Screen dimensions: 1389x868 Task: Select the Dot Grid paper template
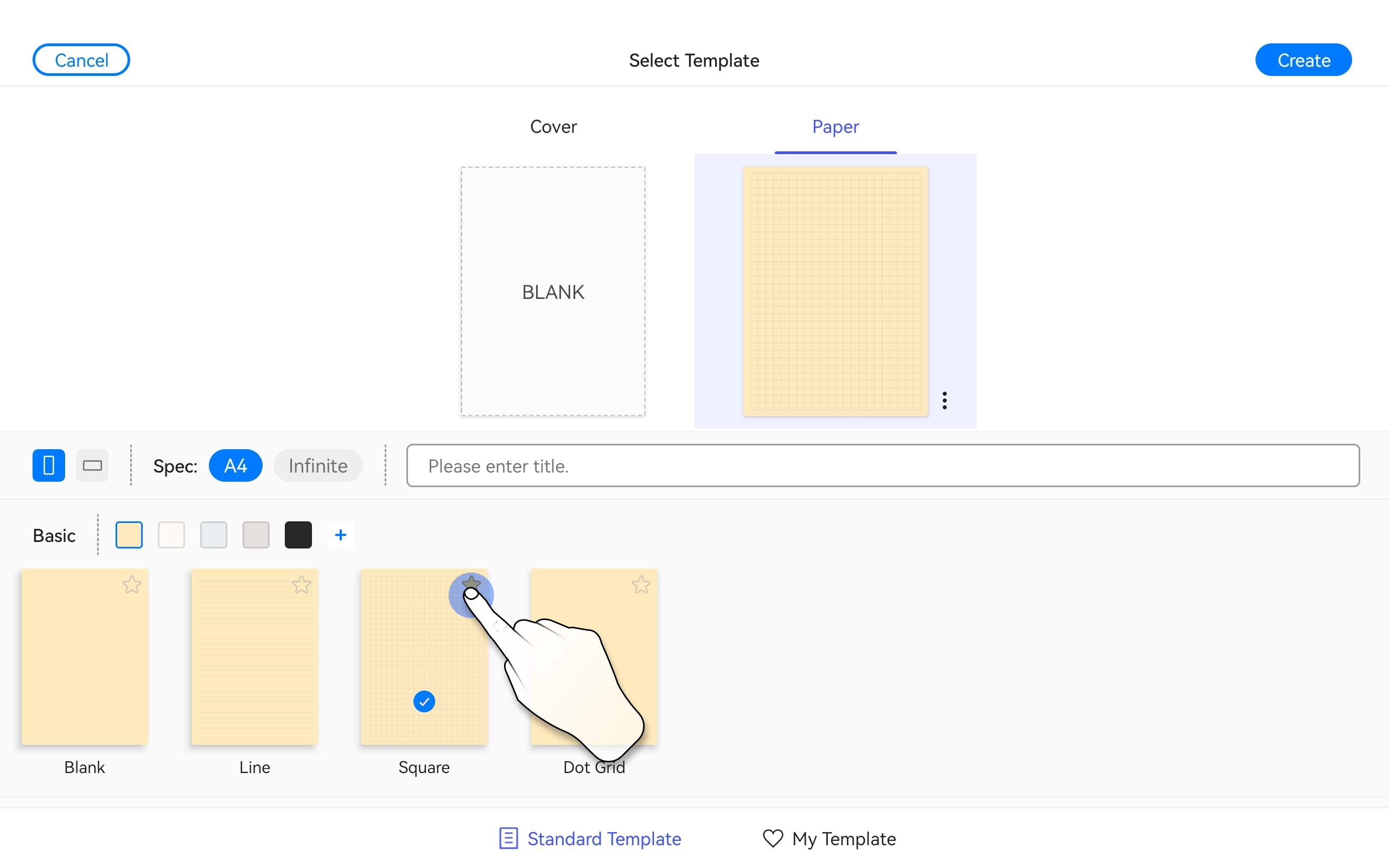coord(594,657)
